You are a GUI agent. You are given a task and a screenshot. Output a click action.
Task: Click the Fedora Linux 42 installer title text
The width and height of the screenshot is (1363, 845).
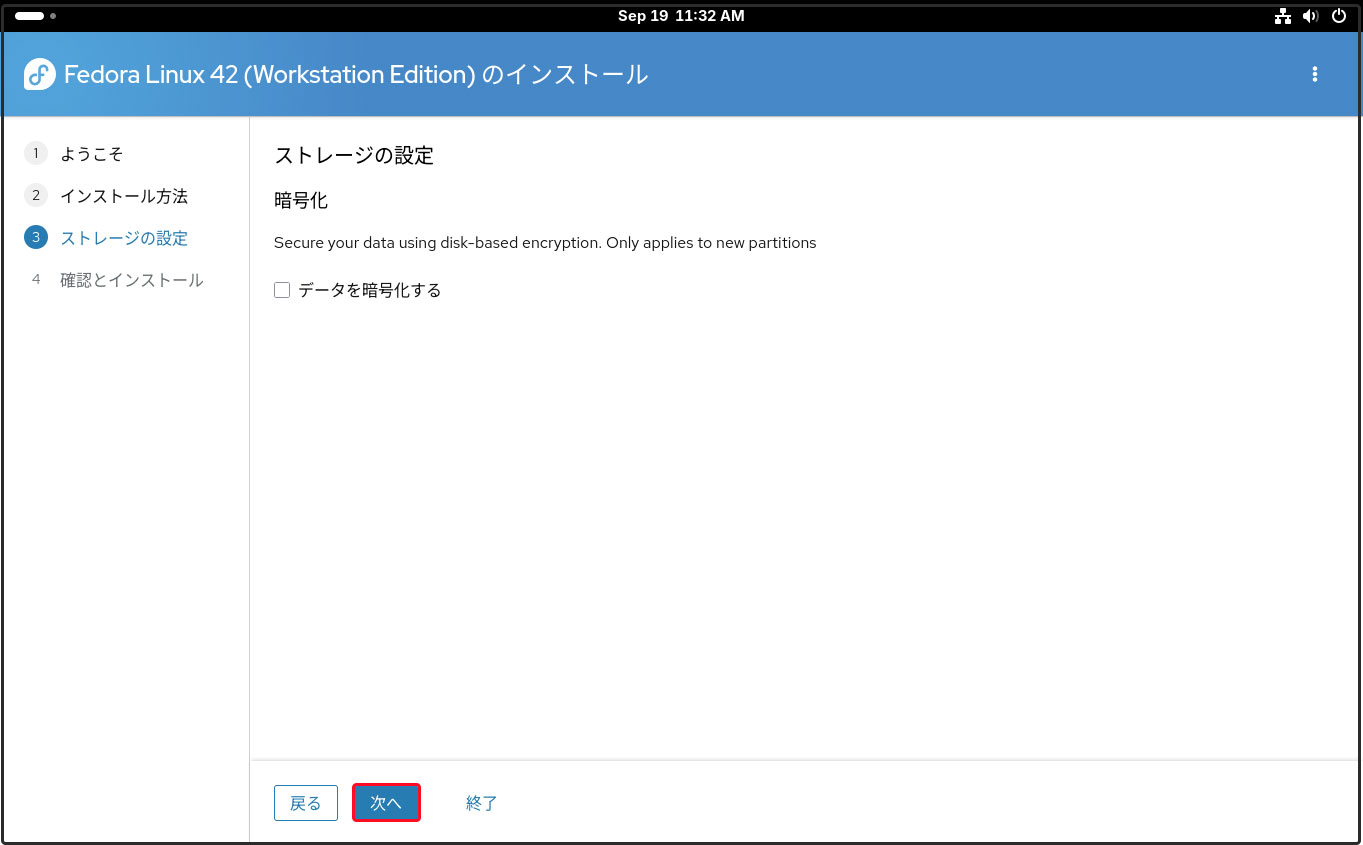(x=356, y=75)
